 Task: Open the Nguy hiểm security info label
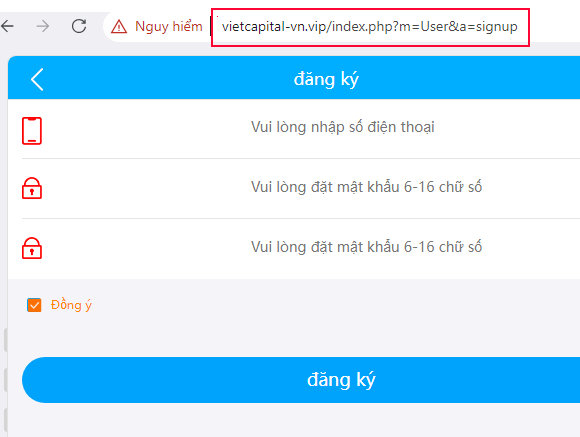[x=169, y=26]
